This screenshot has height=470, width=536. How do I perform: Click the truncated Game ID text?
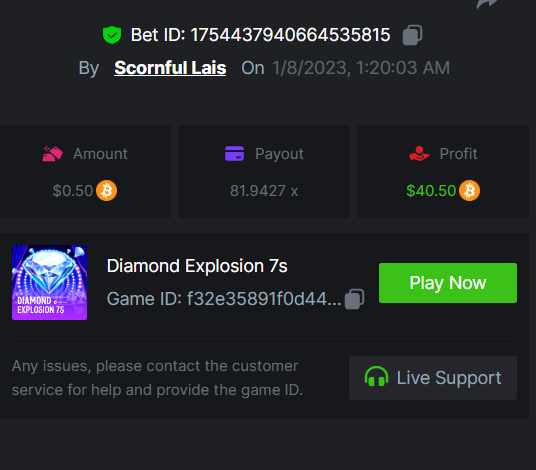[x=264, y=299]
